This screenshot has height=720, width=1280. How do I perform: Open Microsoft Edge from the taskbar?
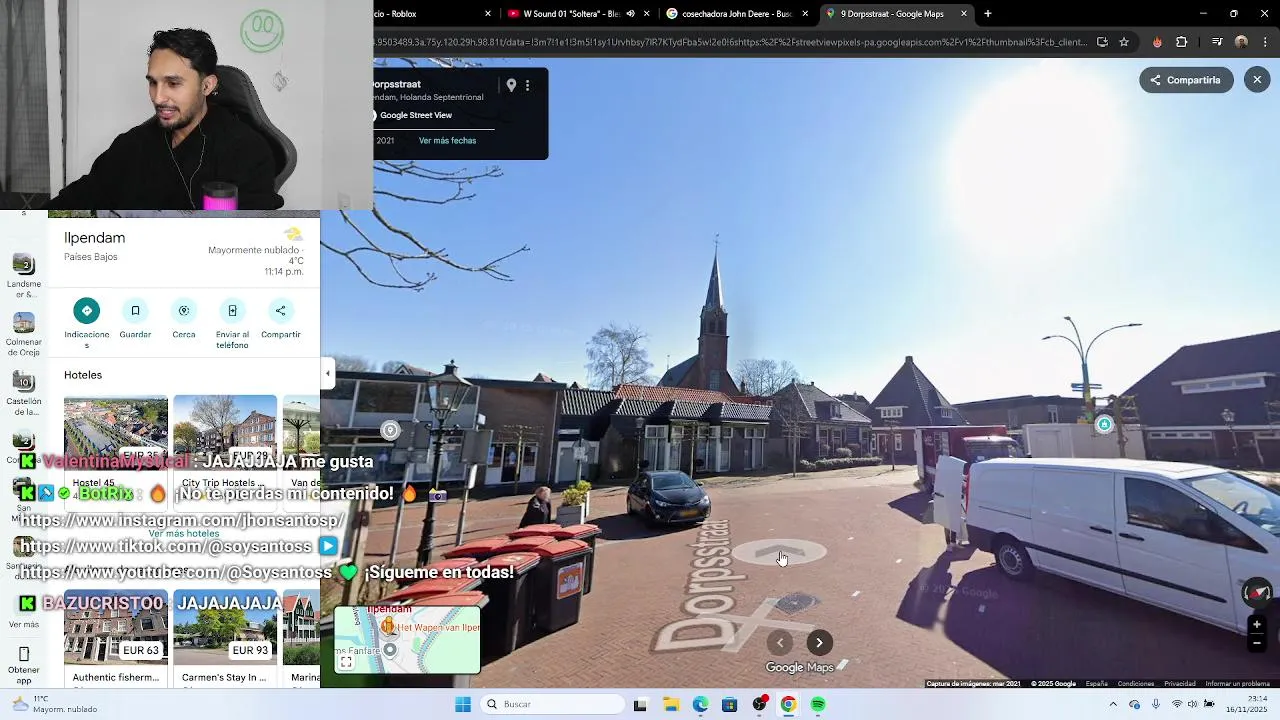700,704
